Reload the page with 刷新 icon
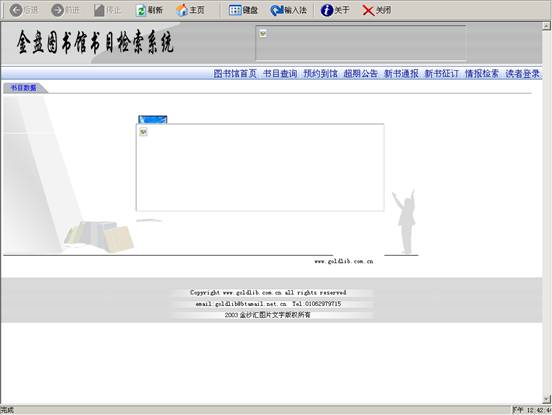Screen dimensions: 552x415 pos(141,11)
